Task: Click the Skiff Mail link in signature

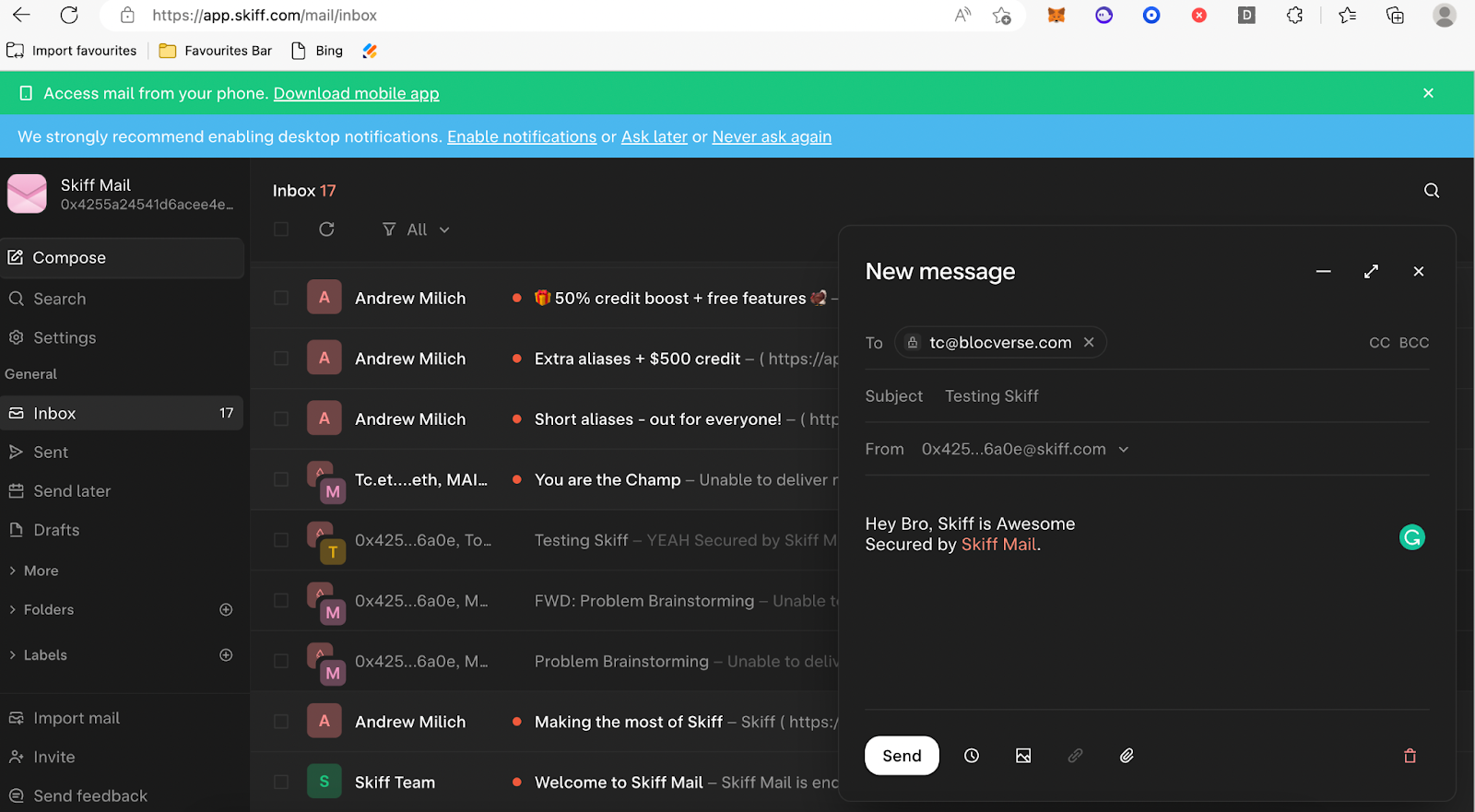Action: point(999,545)
